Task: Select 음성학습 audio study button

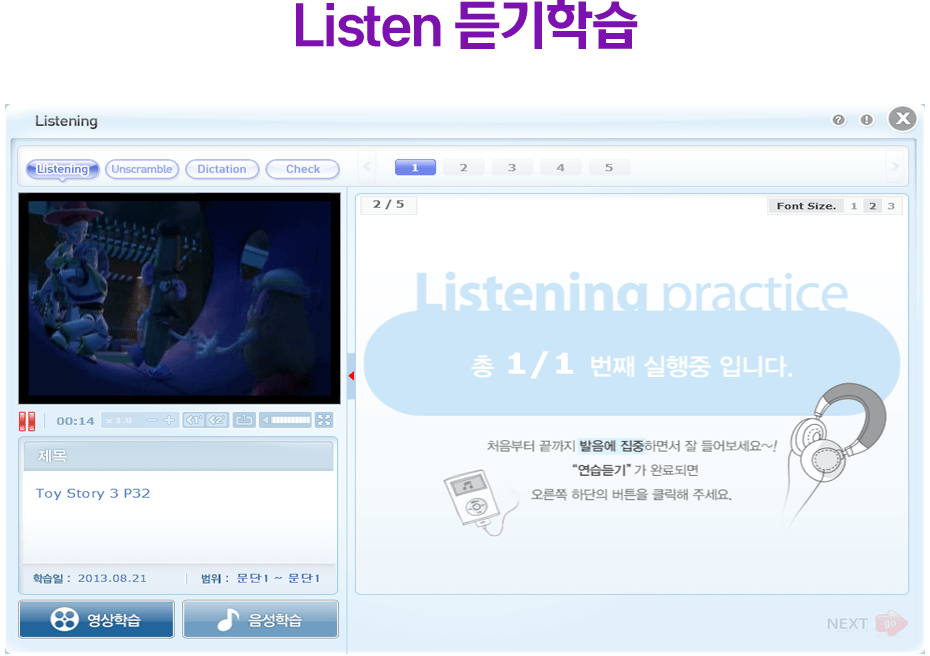Action: (x=260, y=619)
